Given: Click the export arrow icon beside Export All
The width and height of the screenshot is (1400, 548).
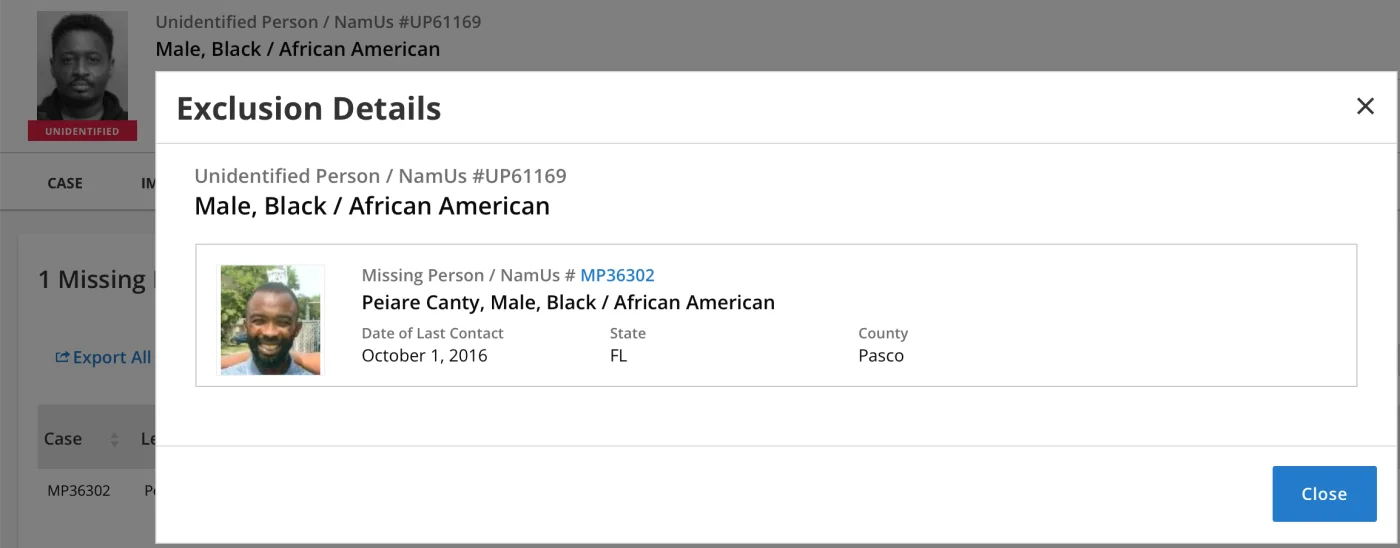Looking at the screenshot, I should pyautogui.click(x=62, y=357).
